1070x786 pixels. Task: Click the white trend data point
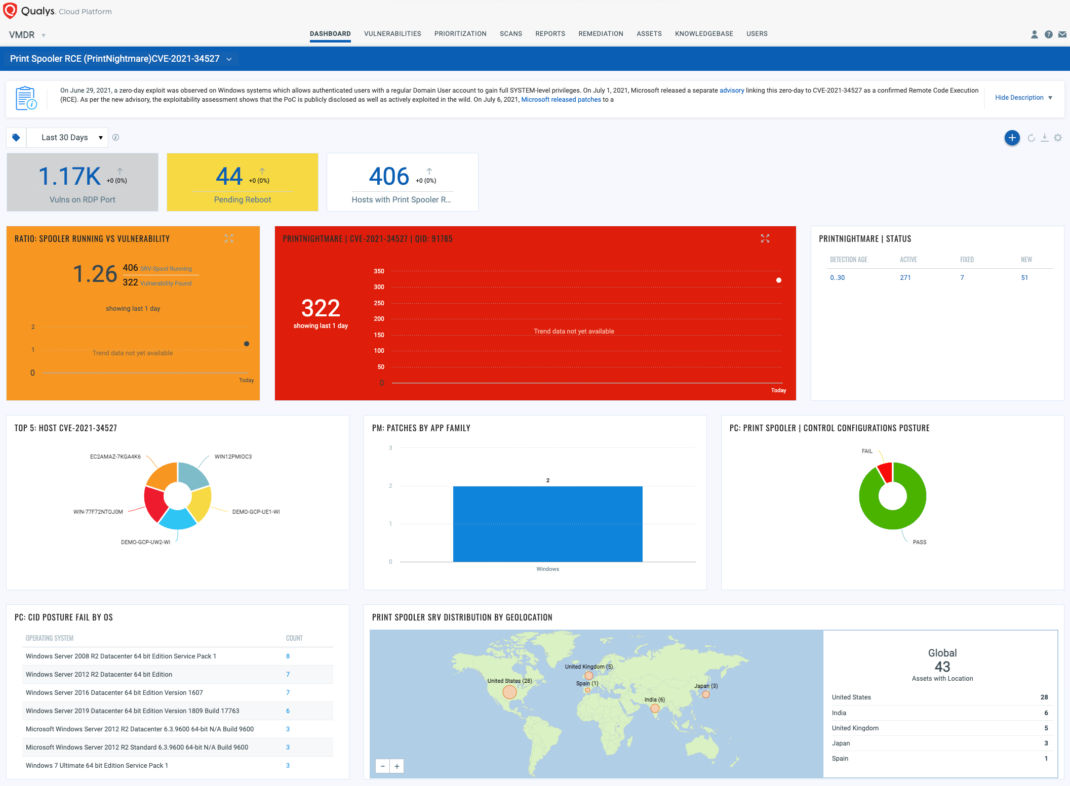click(779, 280)
